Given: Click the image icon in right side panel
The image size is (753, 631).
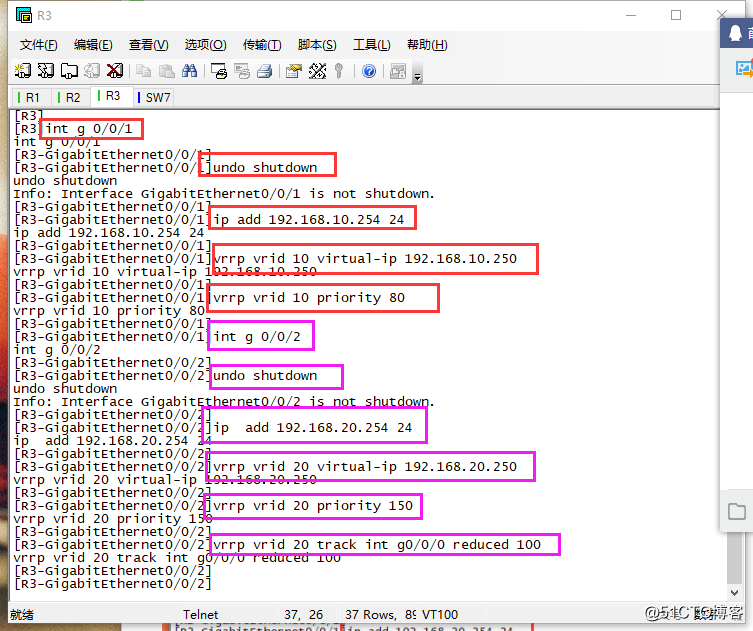Looking at the screenshot, I should point(744,69).
